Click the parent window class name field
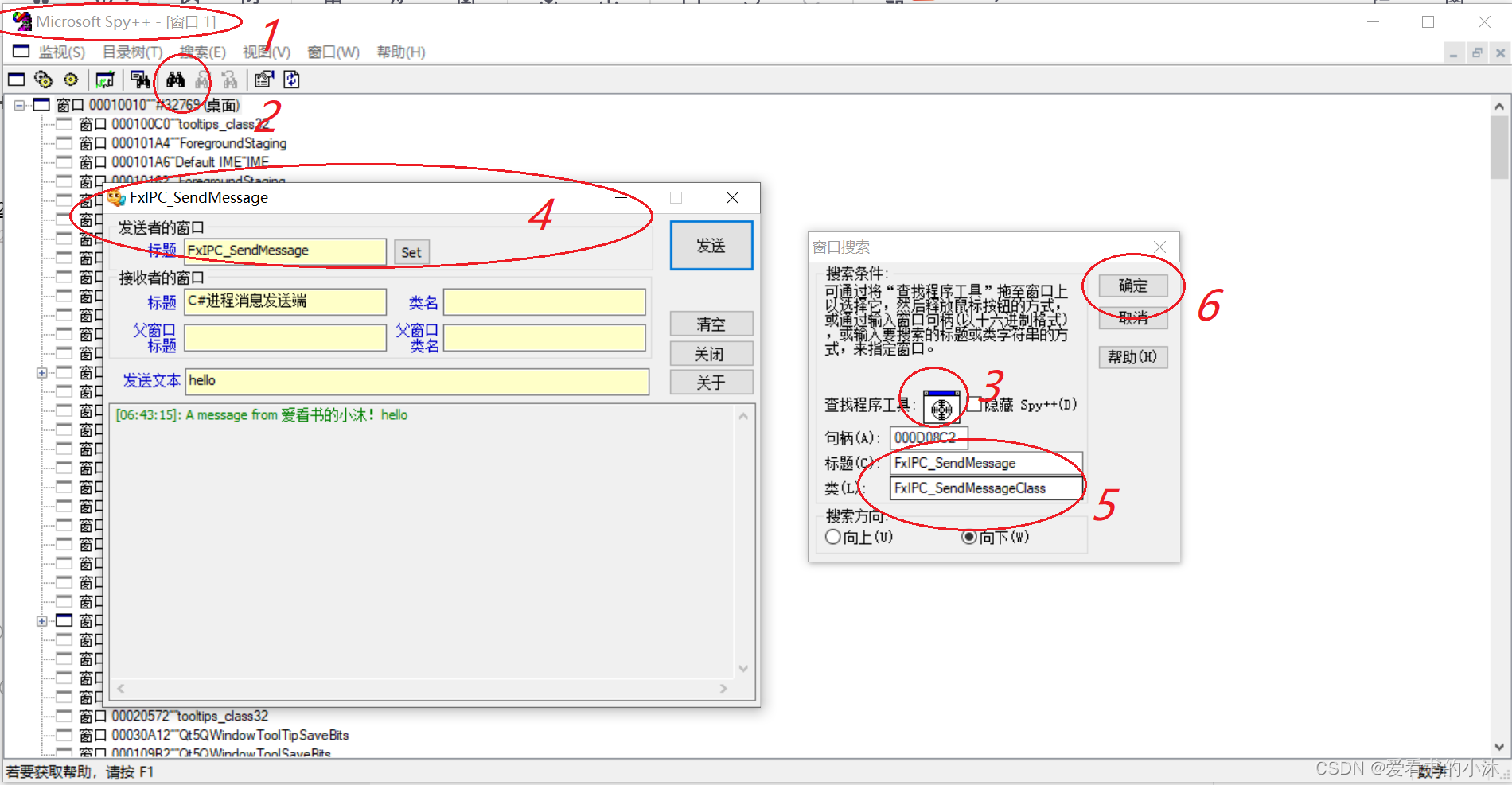Viewport: 1512px width, 785px height. 544,338
